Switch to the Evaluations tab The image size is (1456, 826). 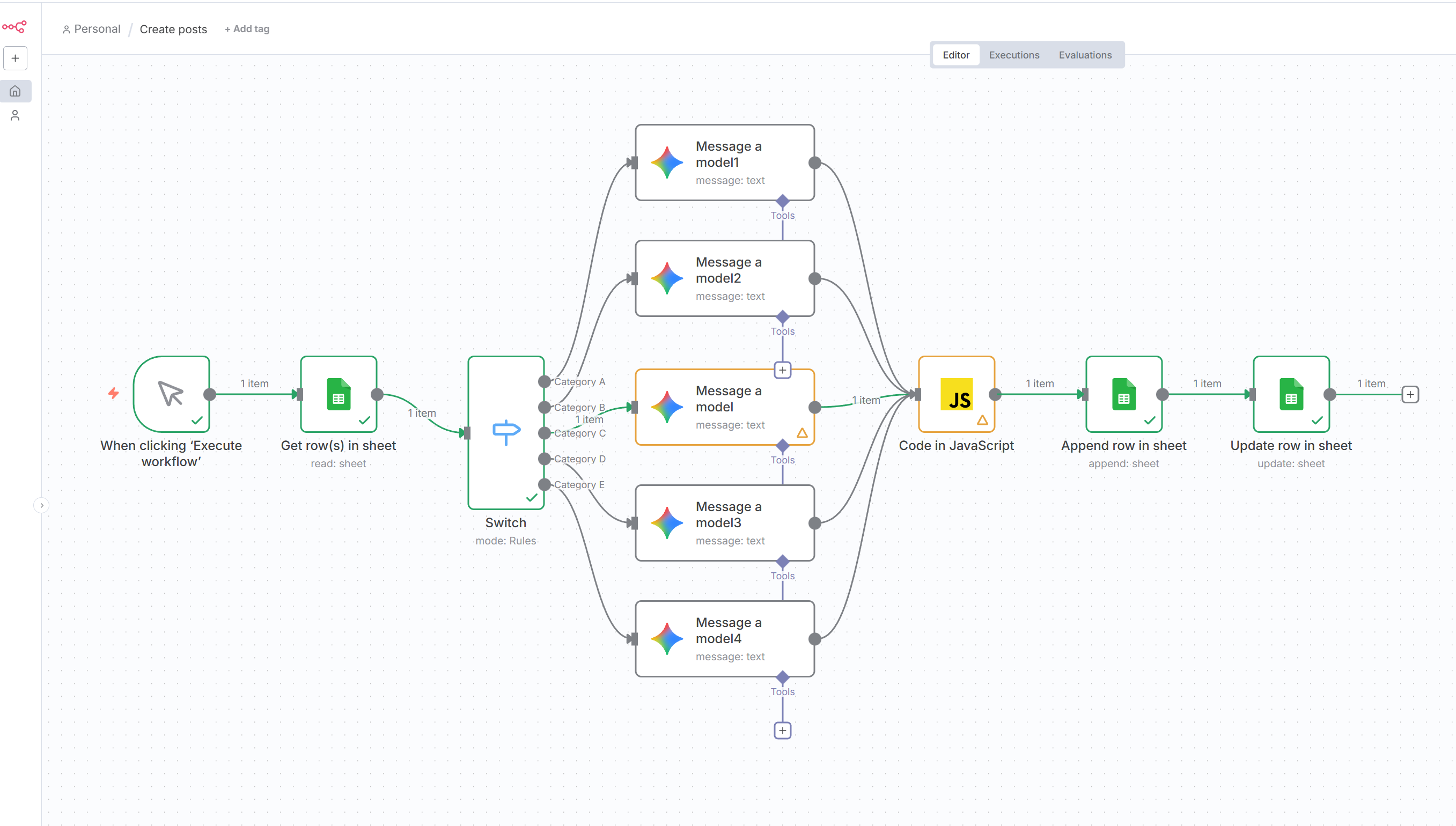[1085, 55]
